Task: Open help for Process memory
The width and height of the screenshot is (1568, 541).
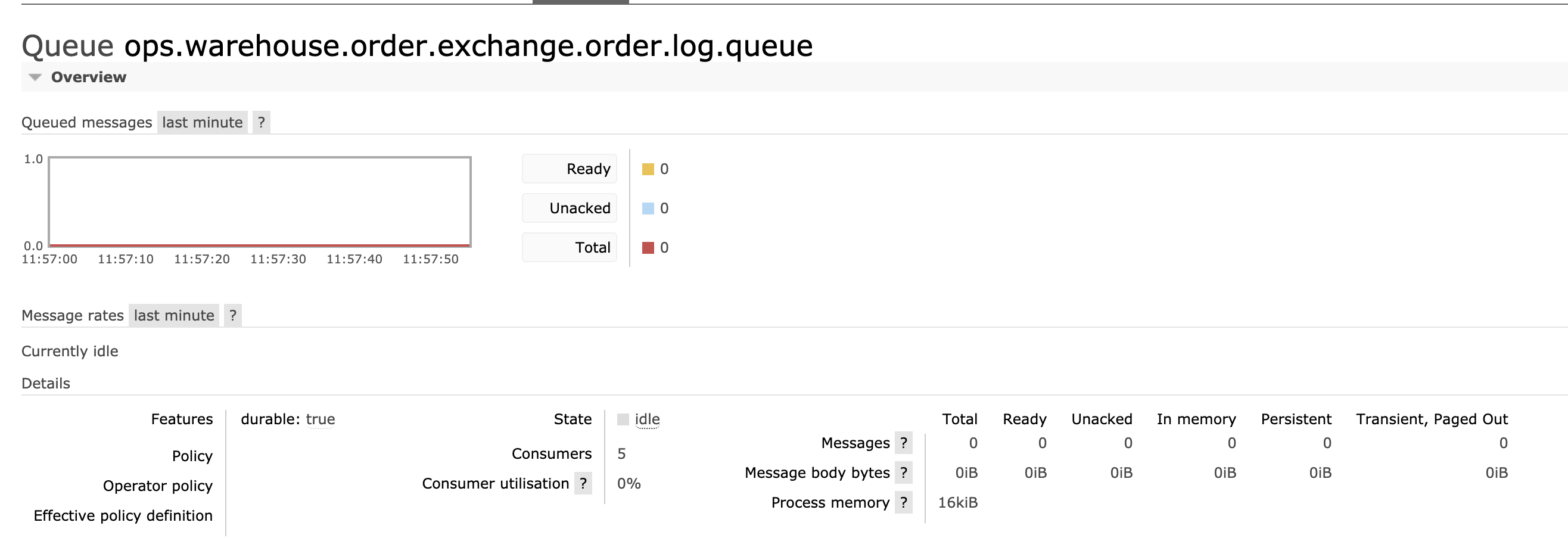Action: coord(905,503)
